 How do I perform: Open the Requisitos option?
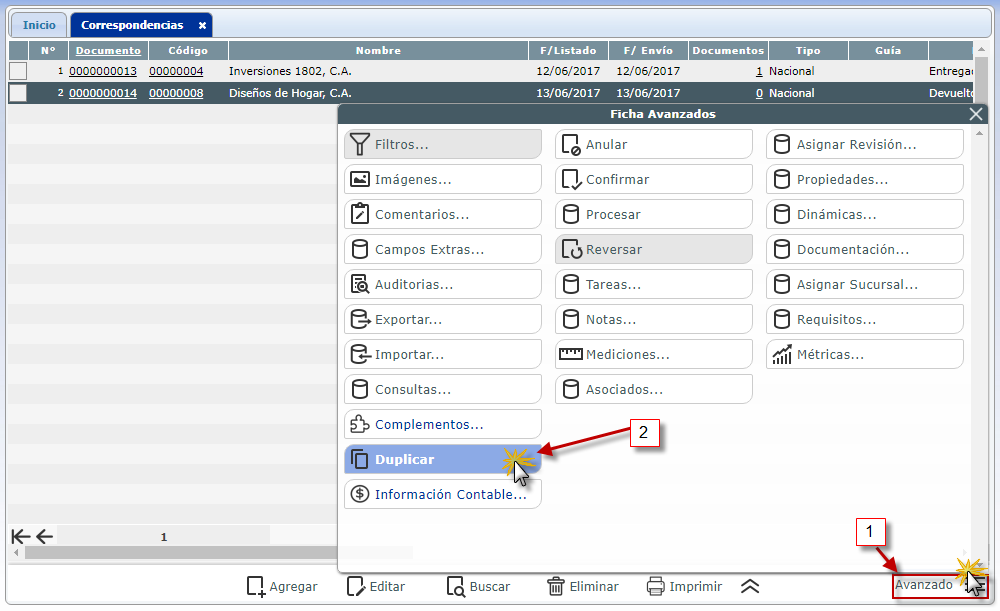(865, 320)
